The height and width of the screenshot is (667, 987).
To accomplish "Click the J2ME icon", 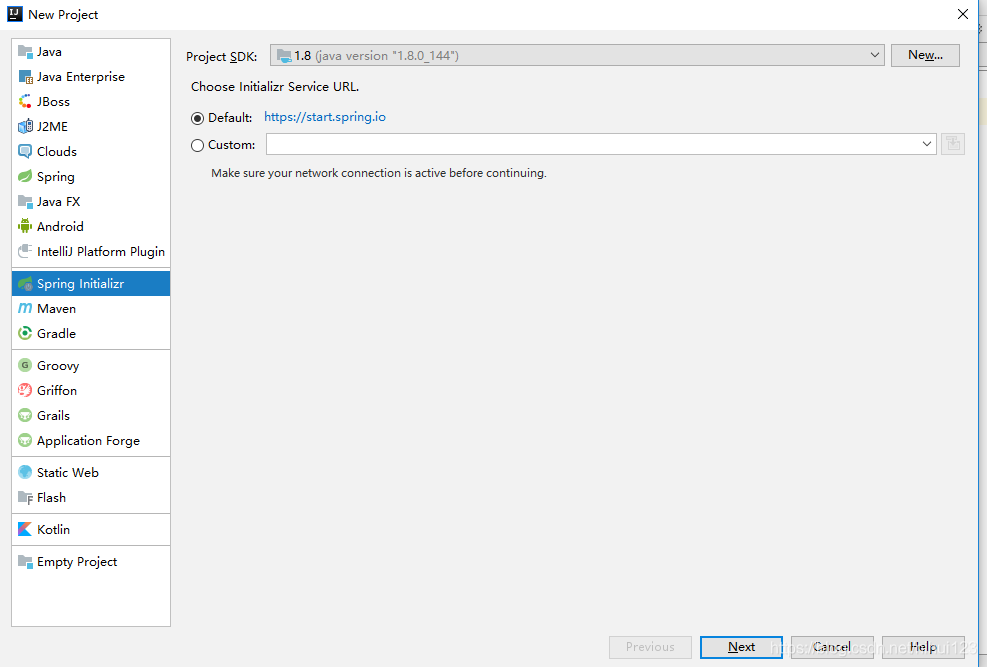I will tap(25, 126).
